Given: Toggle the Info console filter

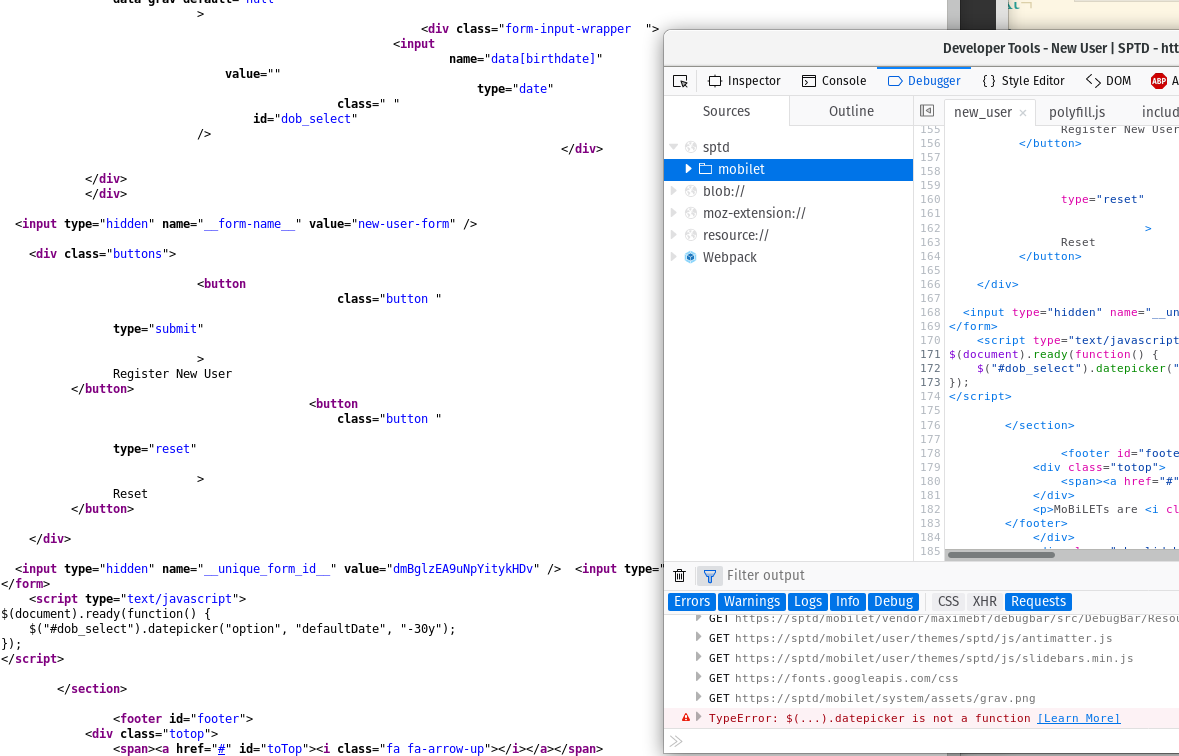Looking at the screenshot, I should (x=847, y=602).
